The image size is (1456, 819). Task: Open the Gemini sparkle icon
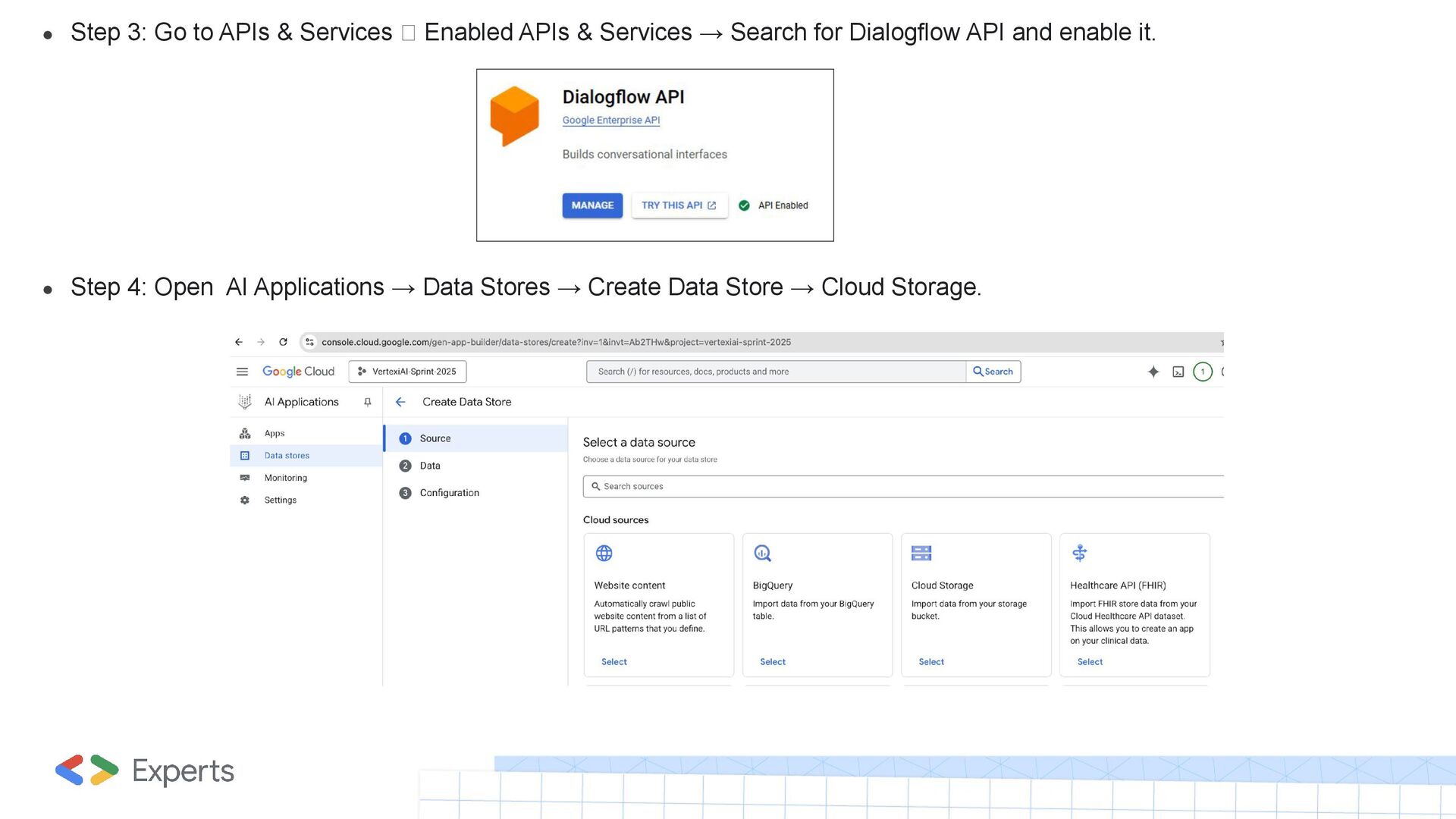tap(1153, 372)
